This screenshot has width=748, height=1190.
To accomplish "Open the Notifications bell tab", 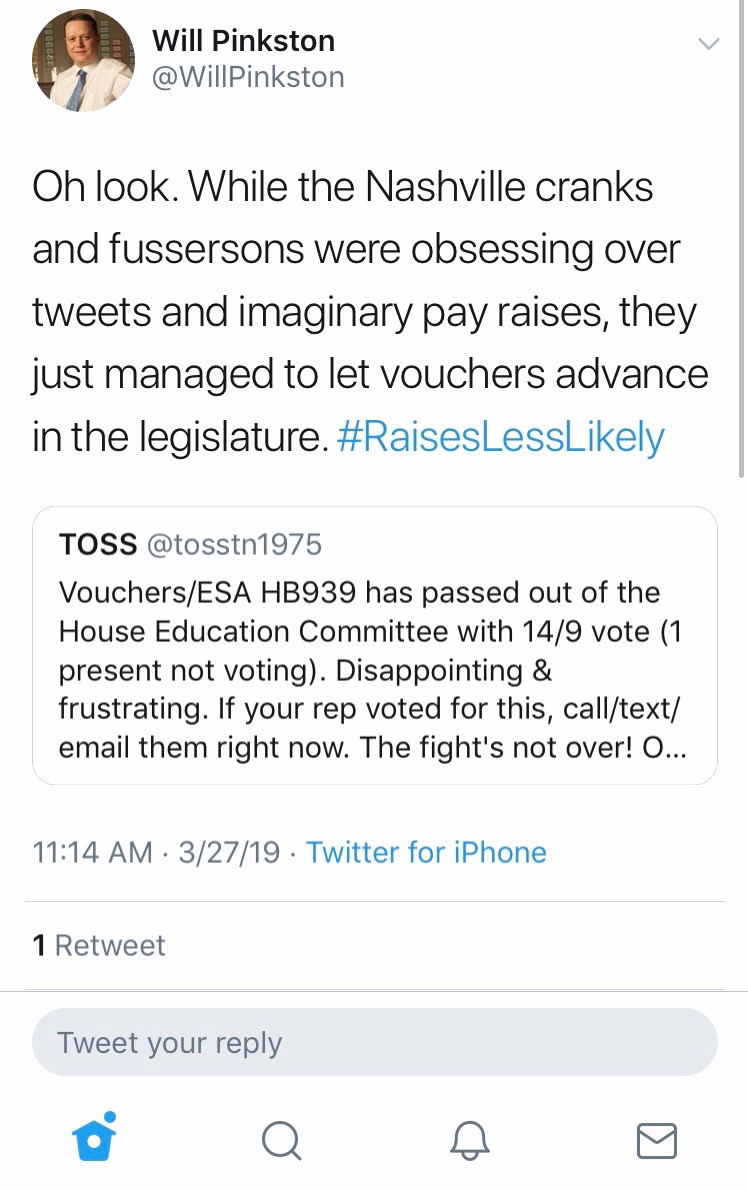I will (468, 1139).
